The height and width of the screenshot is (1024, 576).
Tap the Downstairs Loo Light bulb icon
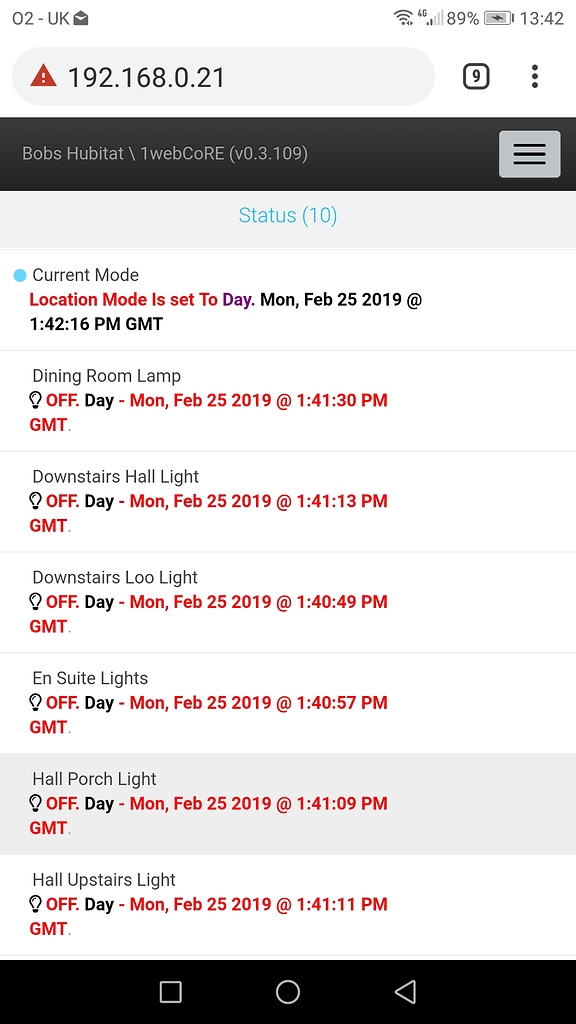(36, 601)
